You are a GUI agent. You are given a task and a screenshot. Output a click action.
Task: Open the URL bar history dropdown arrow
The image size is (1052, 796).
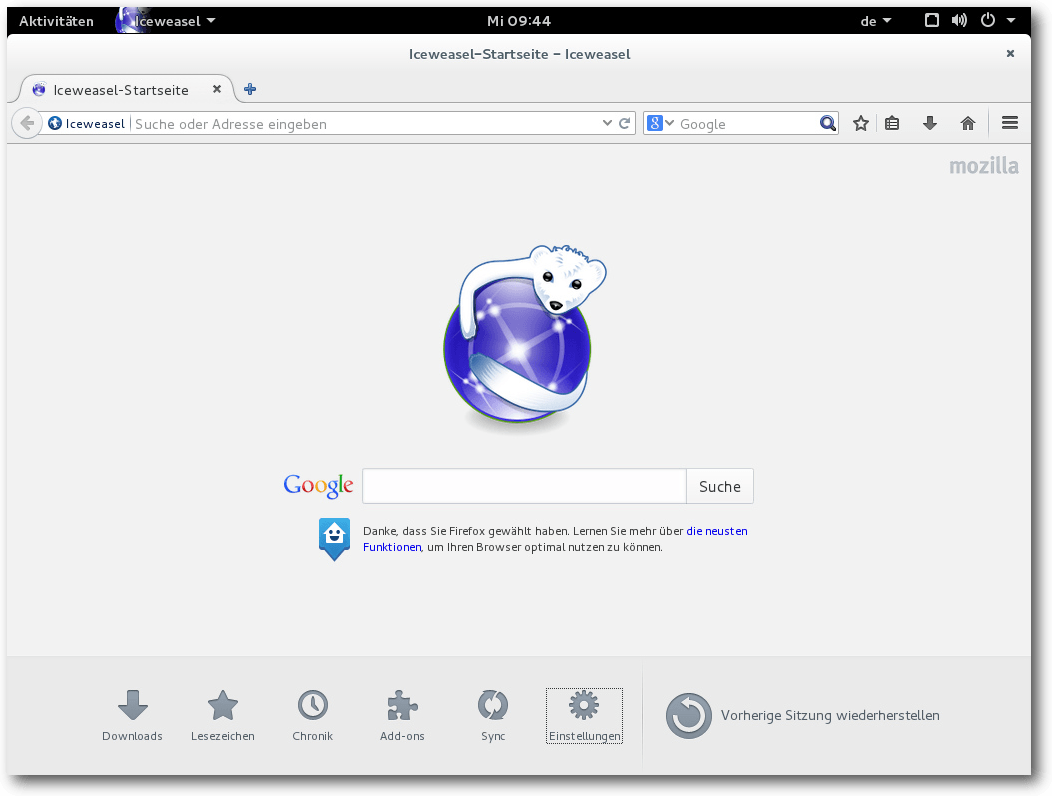[607, 123]
